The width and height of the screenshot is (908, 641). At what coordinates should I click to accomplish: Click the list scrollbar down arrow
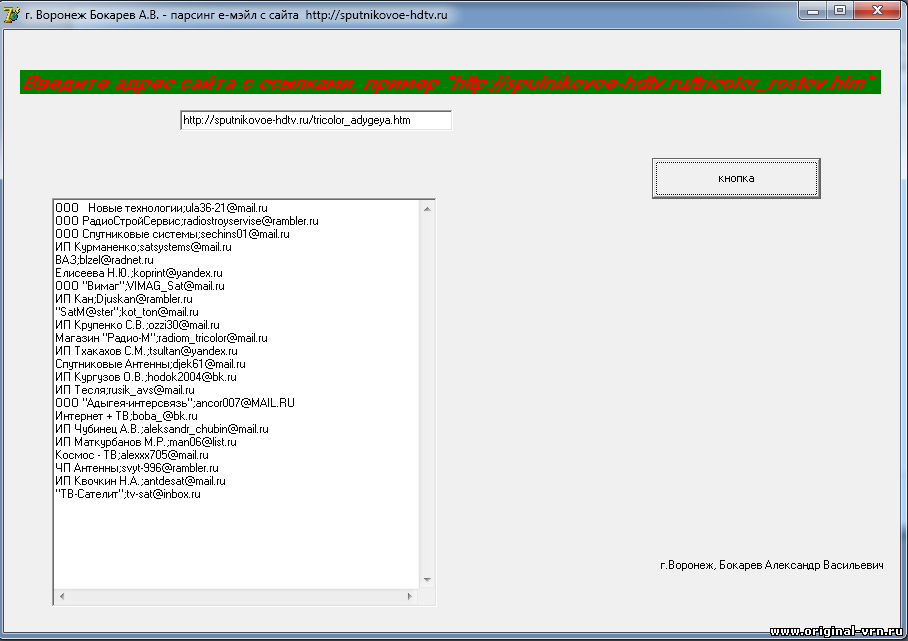coord(427,580)
